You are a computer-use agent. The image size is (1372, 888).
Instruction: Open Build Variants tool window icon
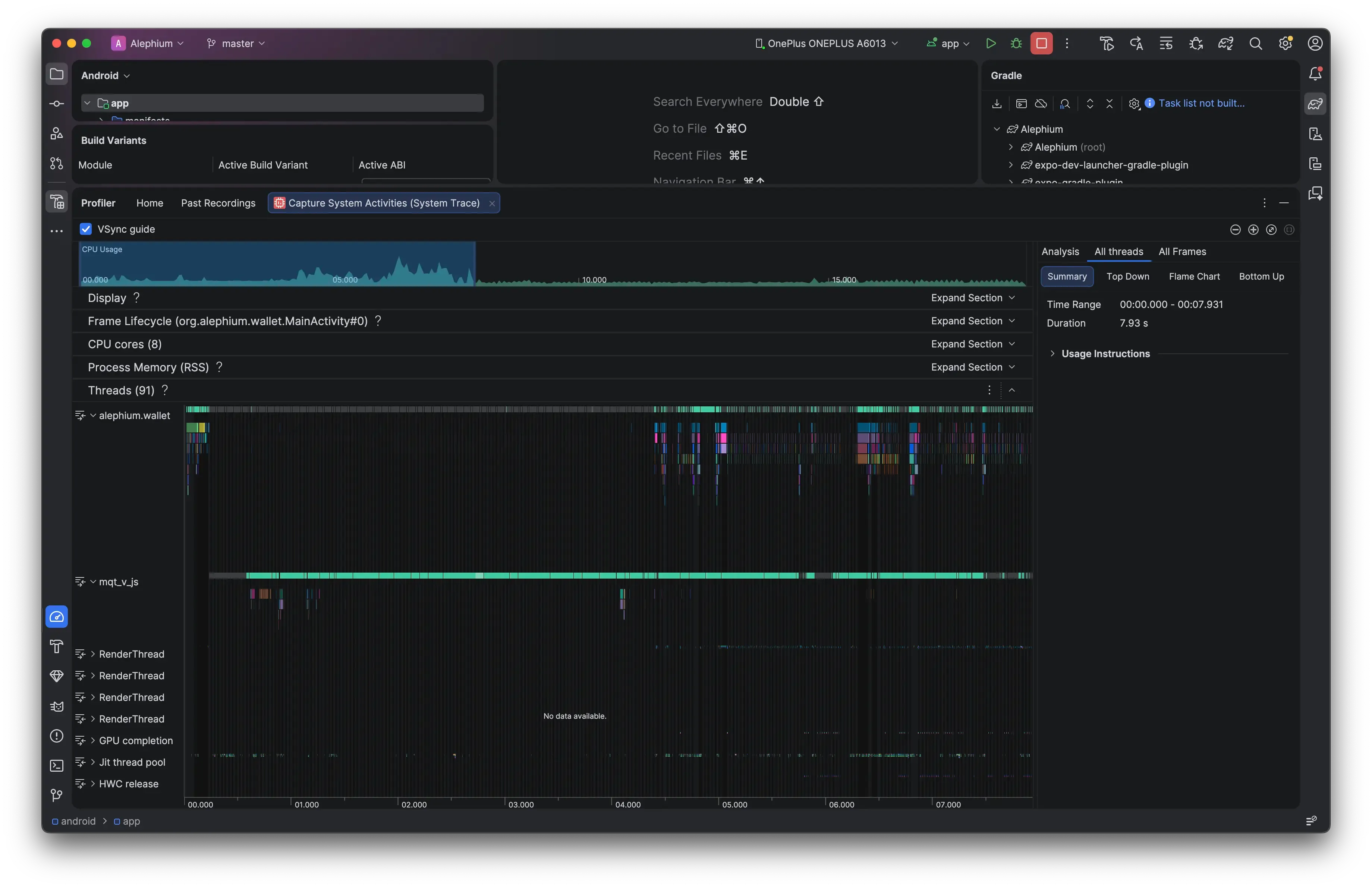[x=57, y=201]
